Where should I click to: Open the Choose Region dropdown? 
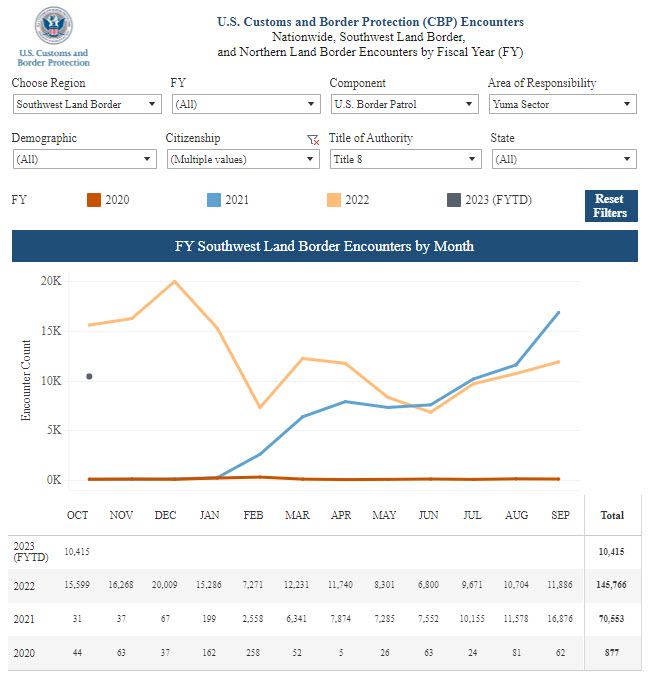click(x=87, y=104)
